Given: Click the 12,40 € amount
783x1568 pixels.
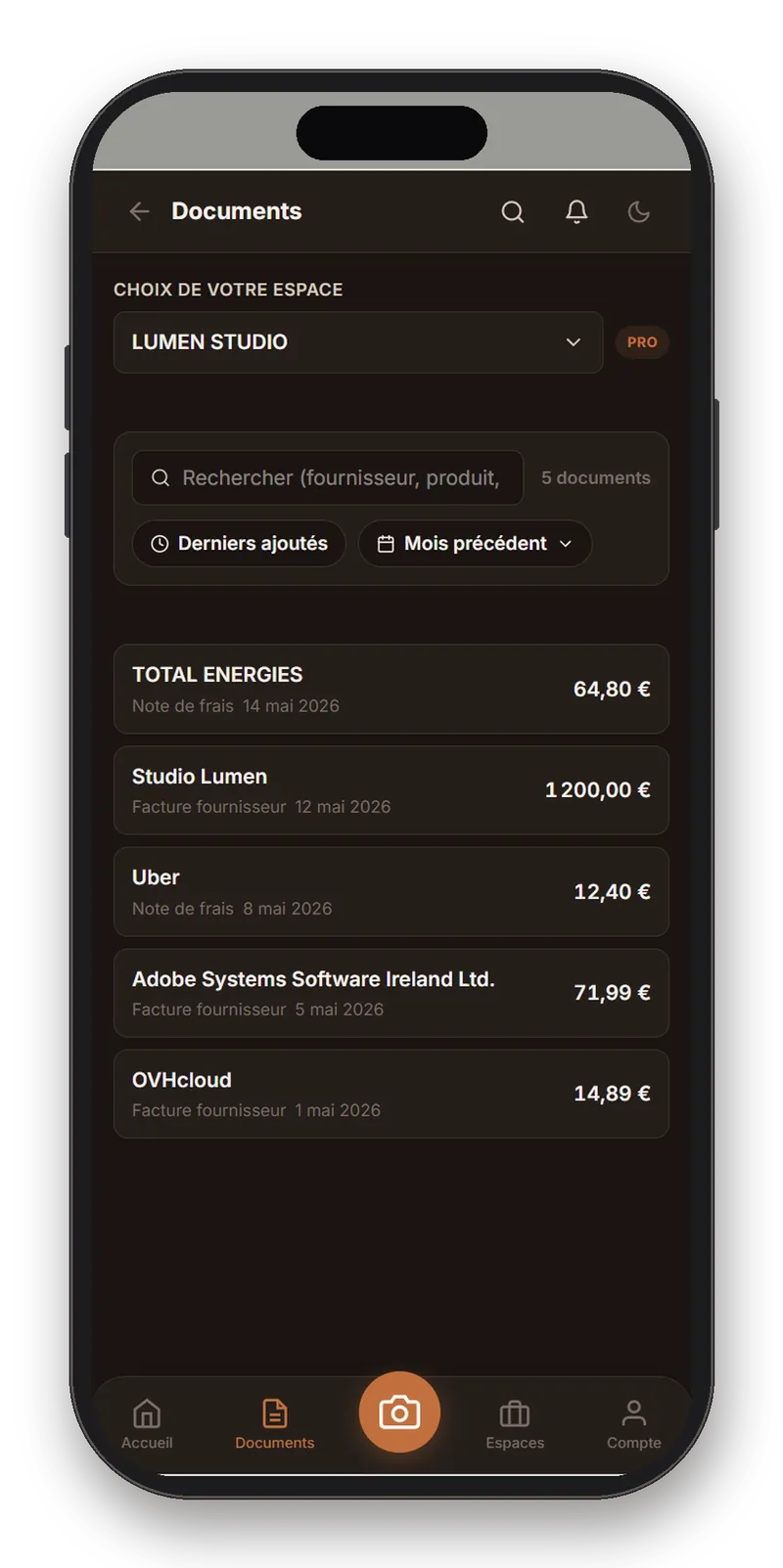Looking at the screenshot, I should coord(612,891).
